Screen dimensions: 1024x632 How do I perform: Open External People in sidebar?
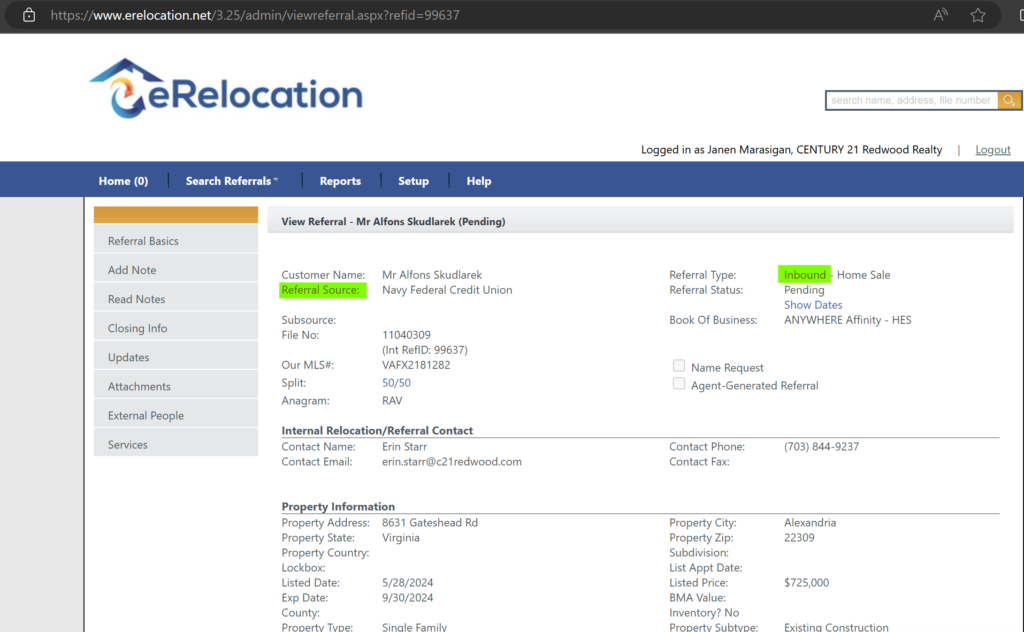pos(176,415)
